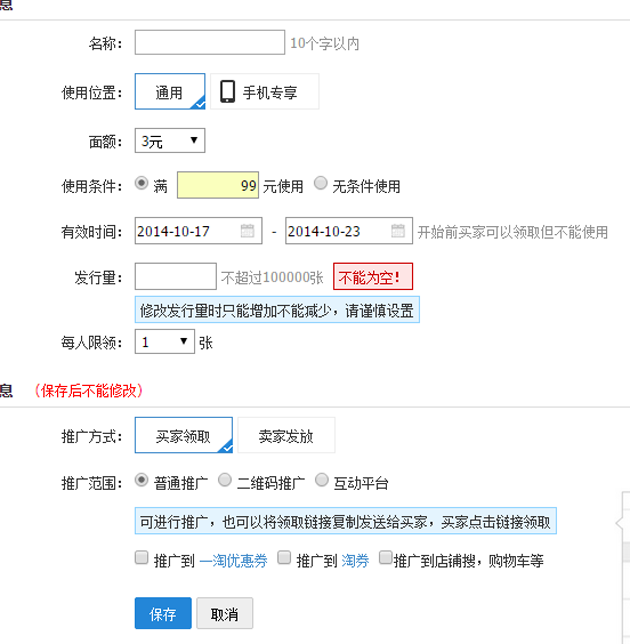Check the 推广到店铺搜，购物车等 checkbox
Image resolution: width=630 pixels, height=644 pixels.
(x=385, y=558)
